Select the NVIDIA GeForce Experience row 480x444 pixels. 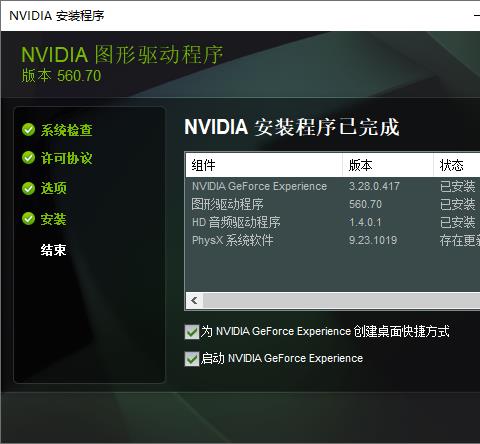click(333, 186)
